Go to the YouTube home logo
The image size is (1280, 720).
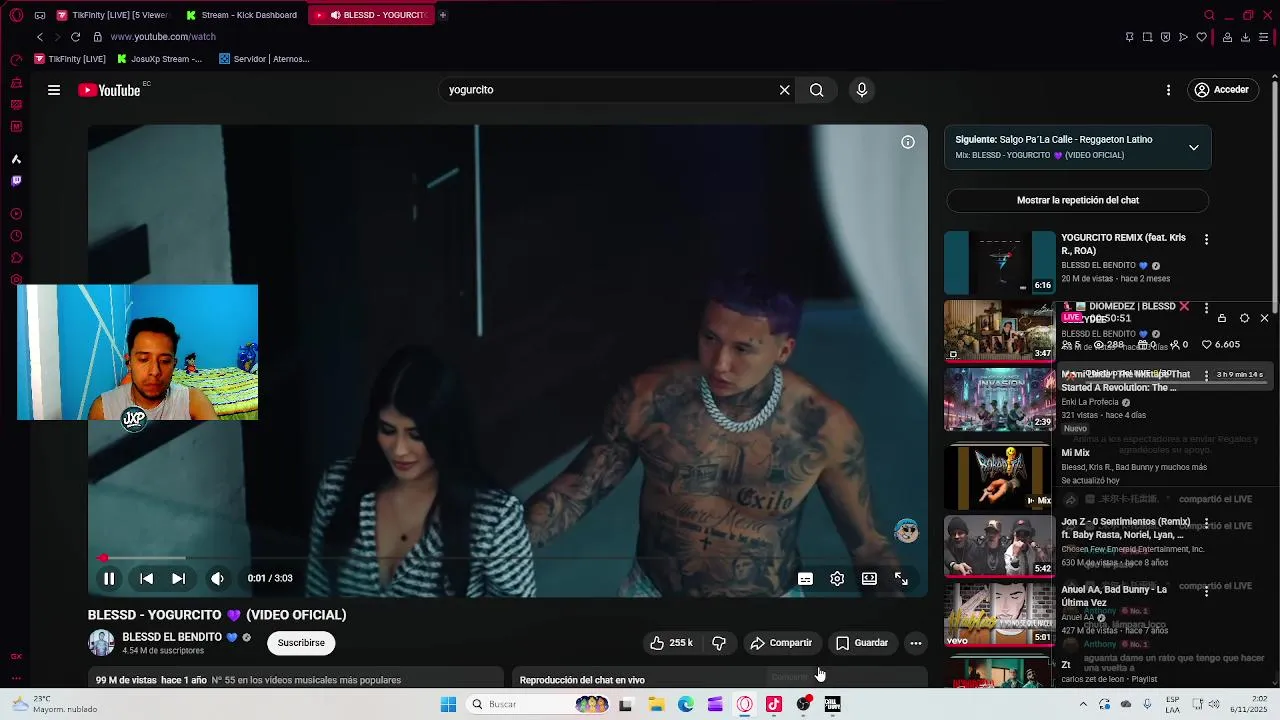point(109,90)
